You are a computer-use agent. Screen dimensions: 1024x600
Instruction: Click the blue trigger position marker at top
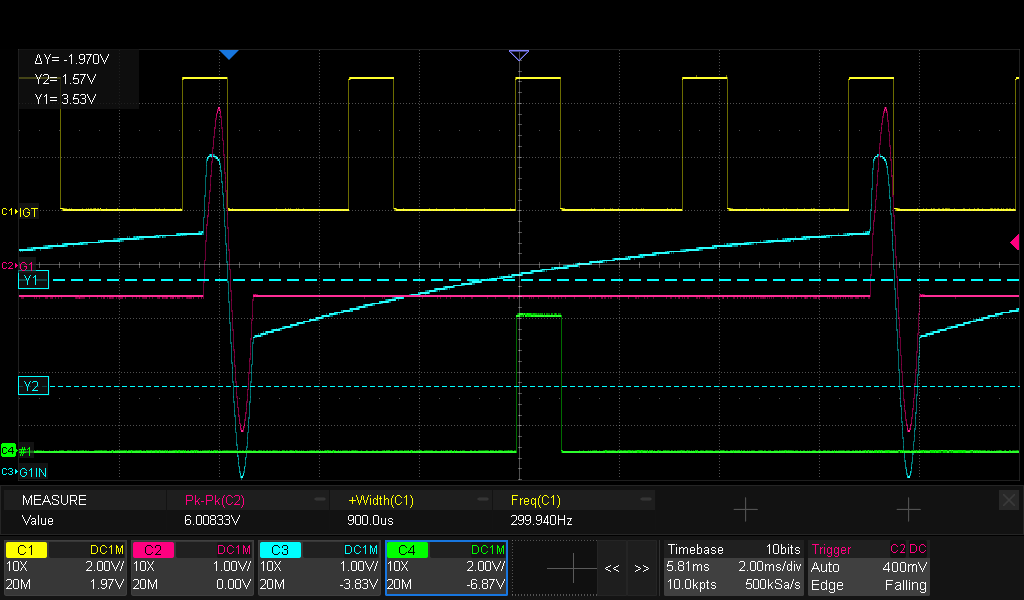[x=229, y=54]
